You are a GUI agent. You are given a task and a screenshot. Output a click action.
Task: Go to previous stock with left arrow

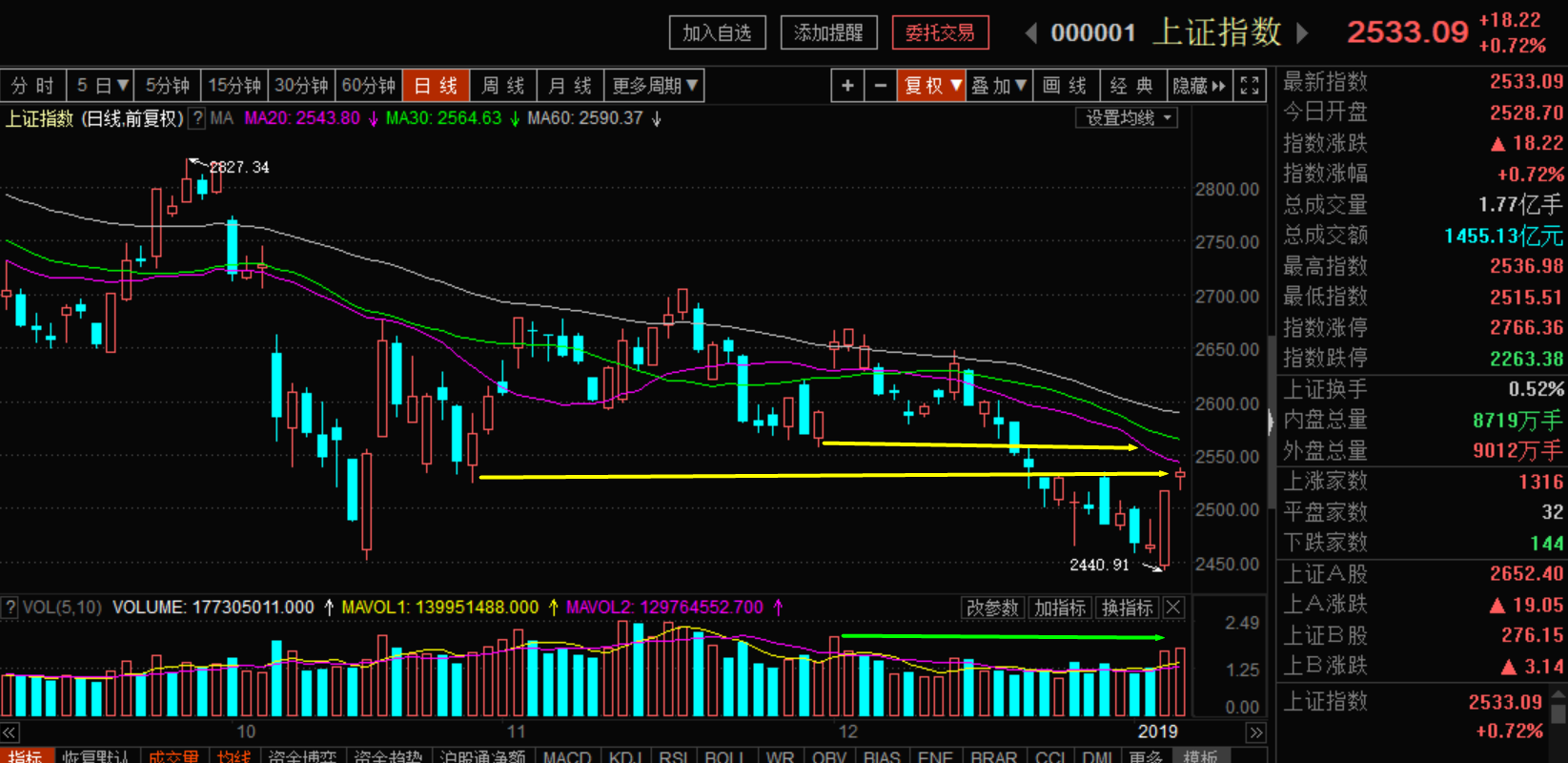click(1030, 33)
